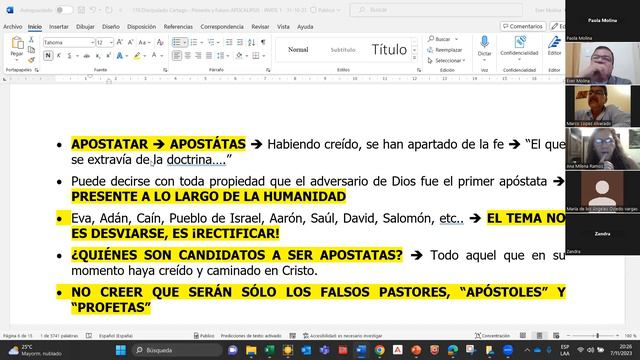Image resolution: width=640 pixels, height=360 pixels.
Task: Toggle Subscript formatting
Action: (x=98, y=56)
